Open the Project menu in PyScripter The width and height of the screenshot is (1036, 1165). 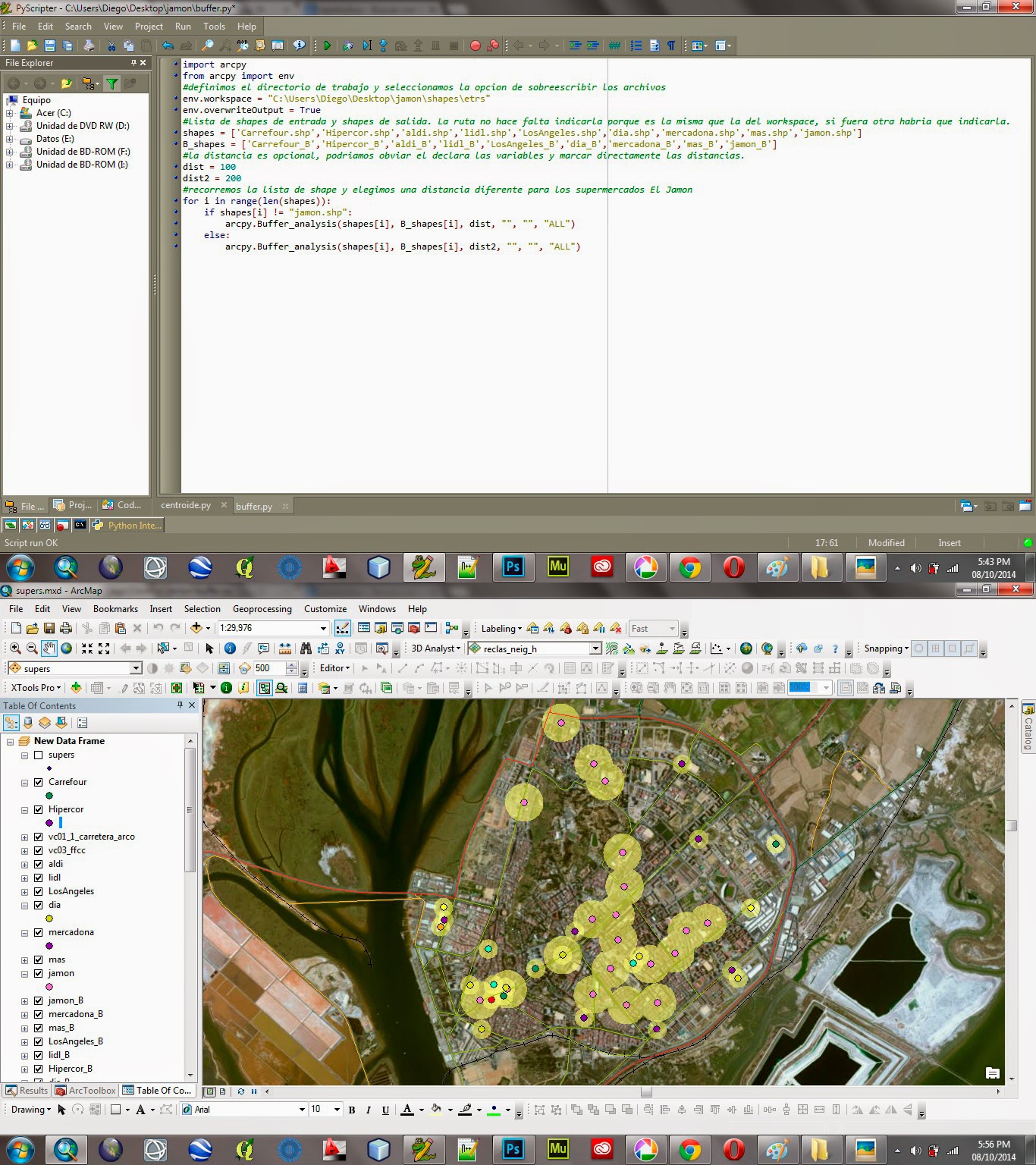pos(149,27)
